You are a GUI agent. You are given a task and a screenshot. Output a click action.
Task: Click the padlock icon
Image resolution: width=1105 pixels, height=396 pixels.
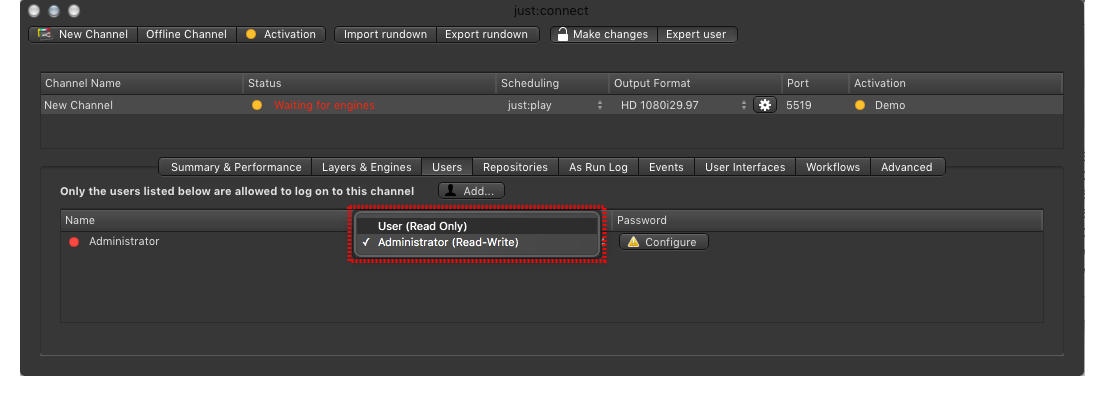tap(562, 34)
